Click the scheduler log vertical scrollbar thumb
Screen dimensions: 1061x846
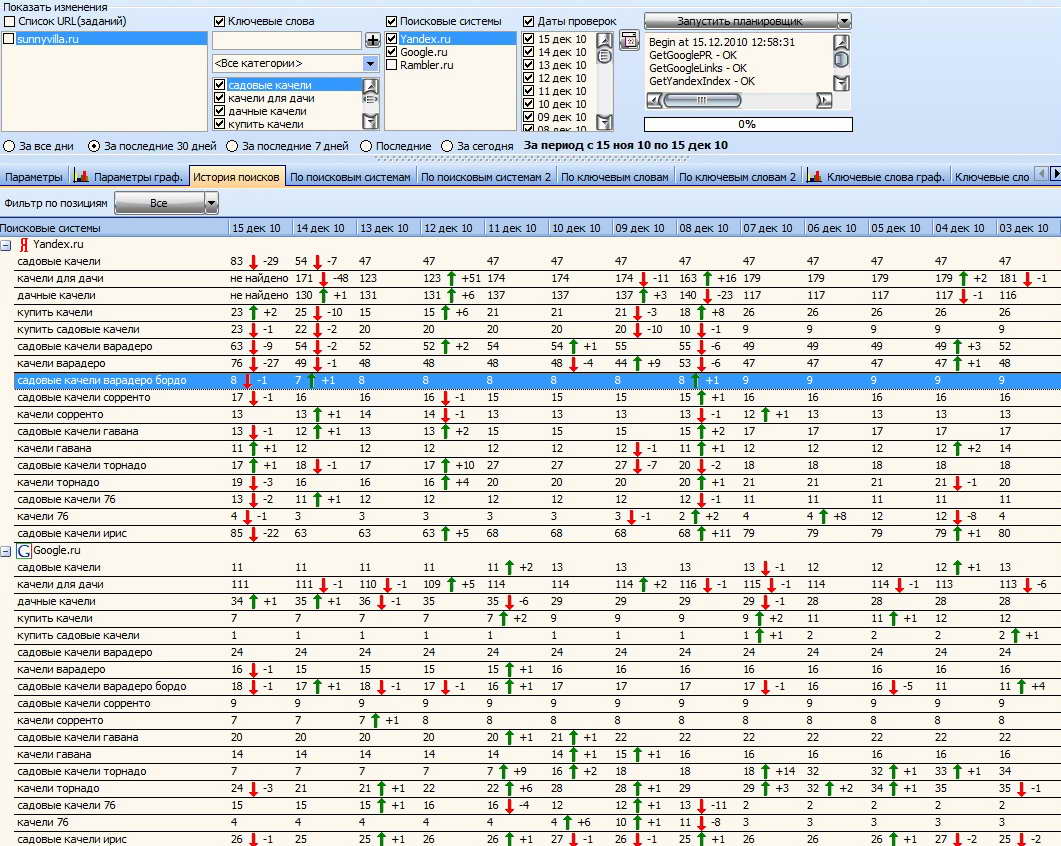click(841, 60)
